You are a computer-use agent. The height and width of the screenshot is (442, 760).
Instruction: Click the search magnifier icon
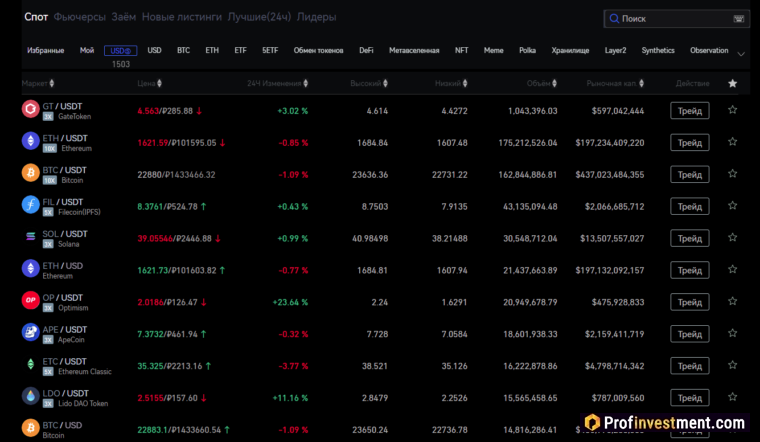click(614, 18)
